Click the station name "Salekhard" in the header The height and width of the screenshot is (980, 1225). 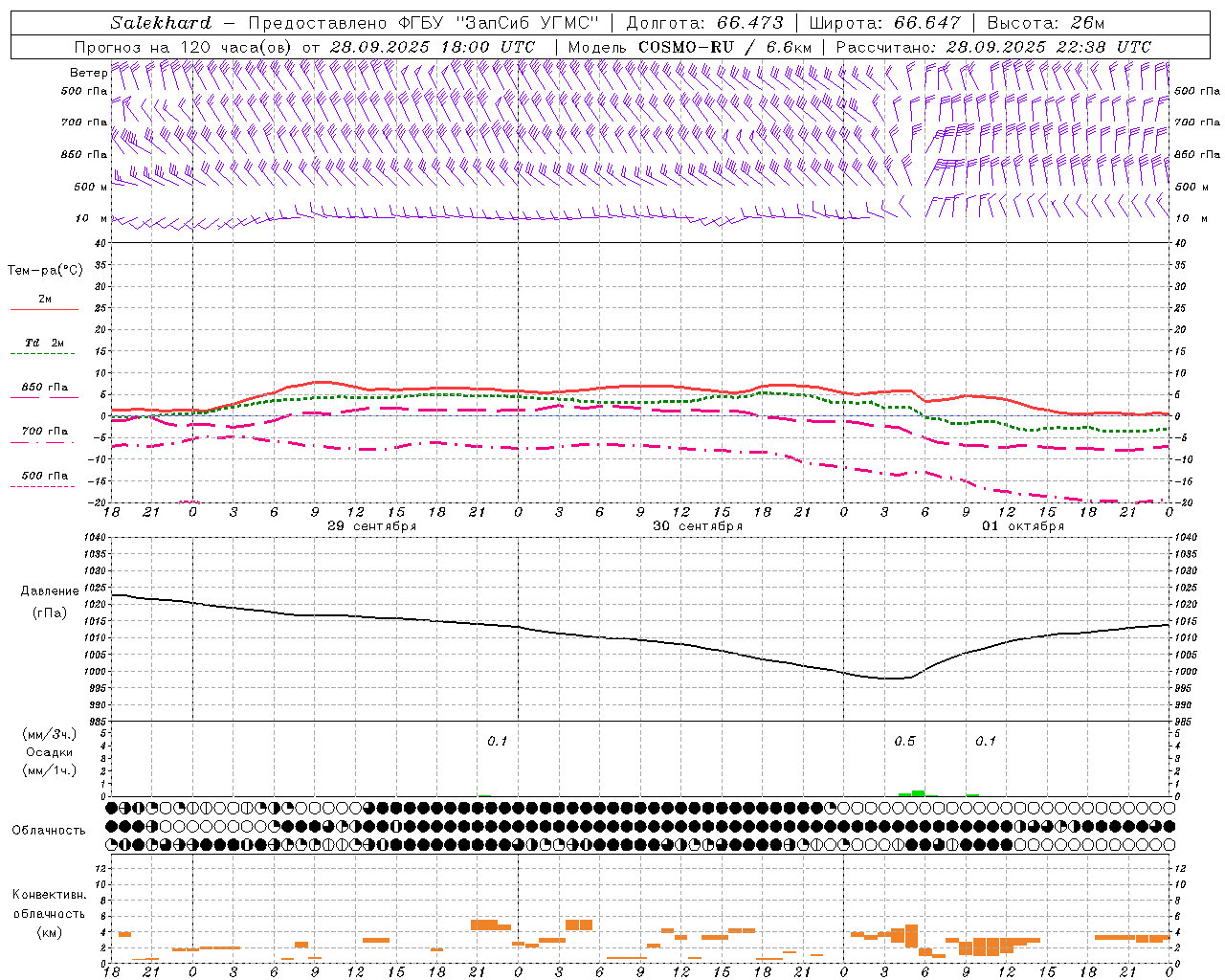161,23
